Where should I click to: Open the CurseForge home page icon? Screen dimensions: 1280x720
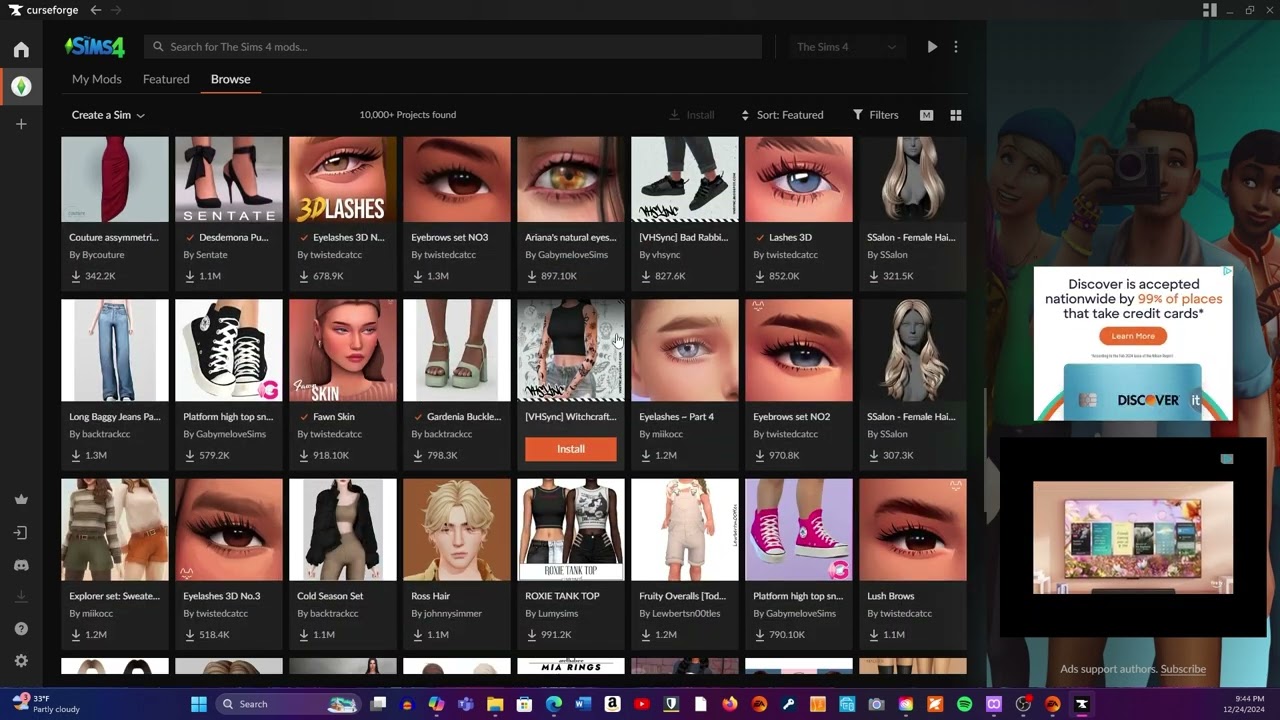[21, 50]
